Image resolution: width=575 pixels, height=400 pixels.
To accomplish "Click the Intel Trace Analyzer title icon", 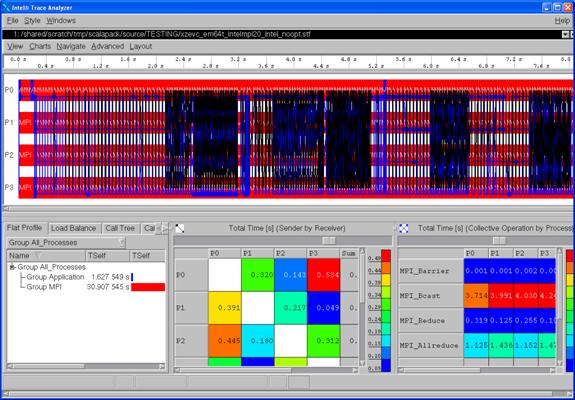I will (x=6, y=7).
